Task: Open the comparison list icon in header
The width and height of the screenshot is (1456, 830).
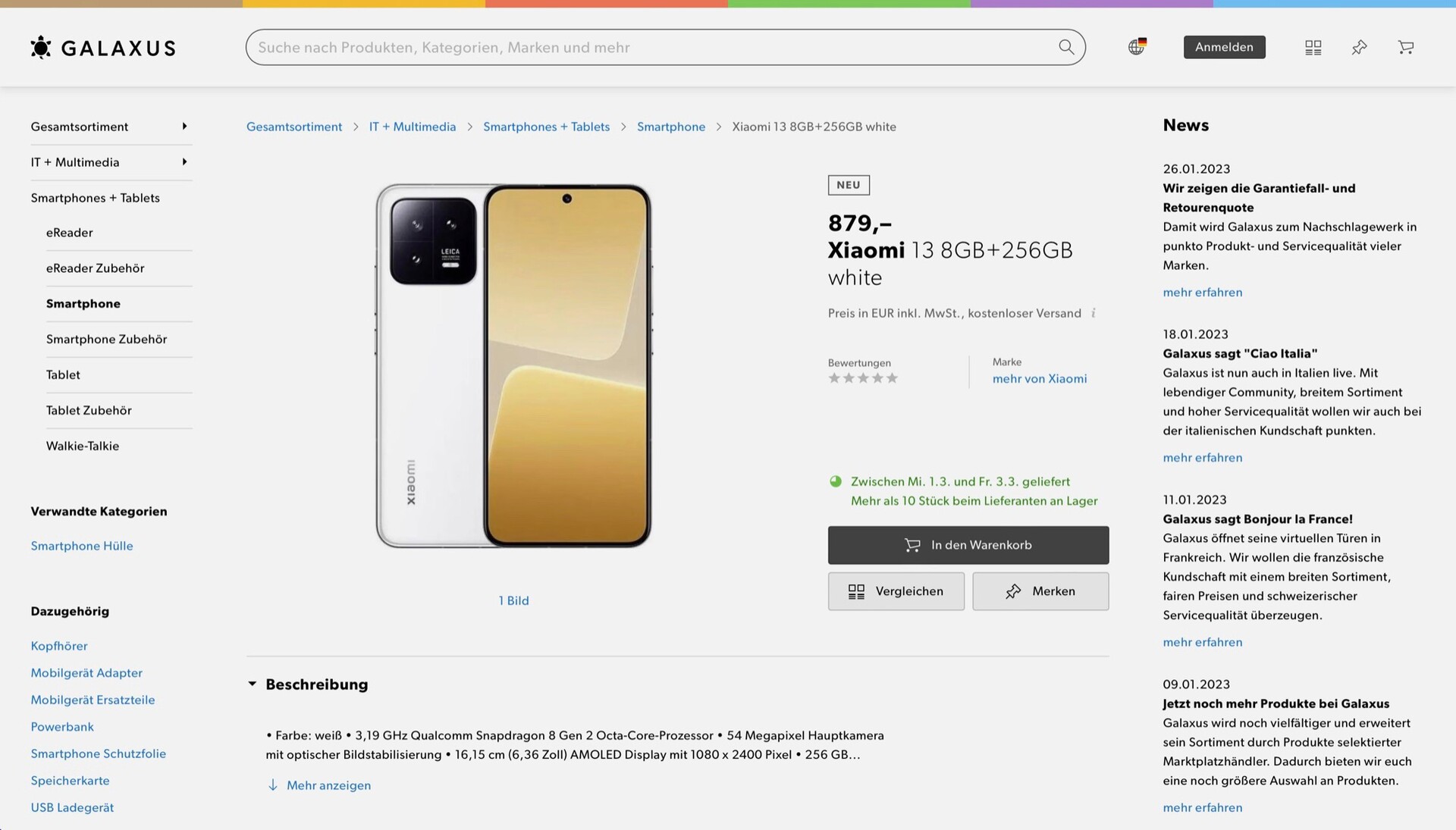Action: tap(1313, 48)
